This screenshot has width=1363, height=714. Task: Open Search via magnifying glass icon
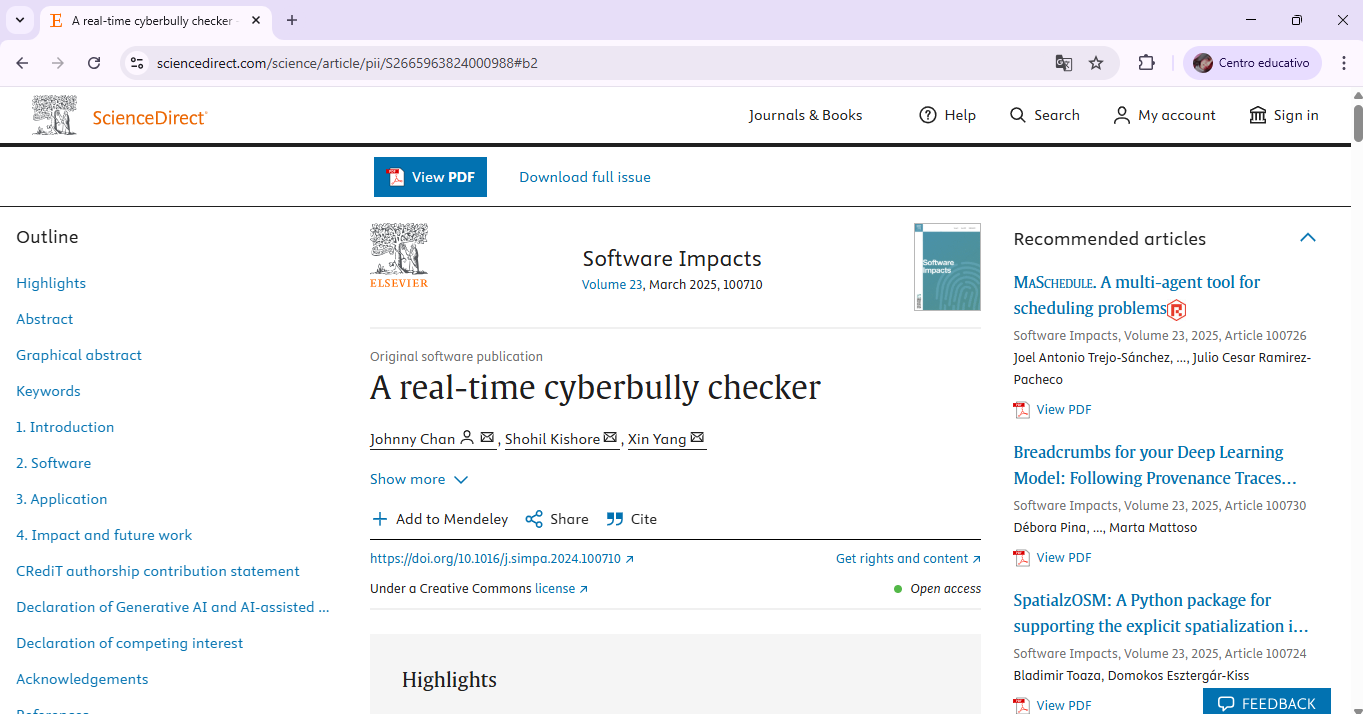(x=1018, y=115)
